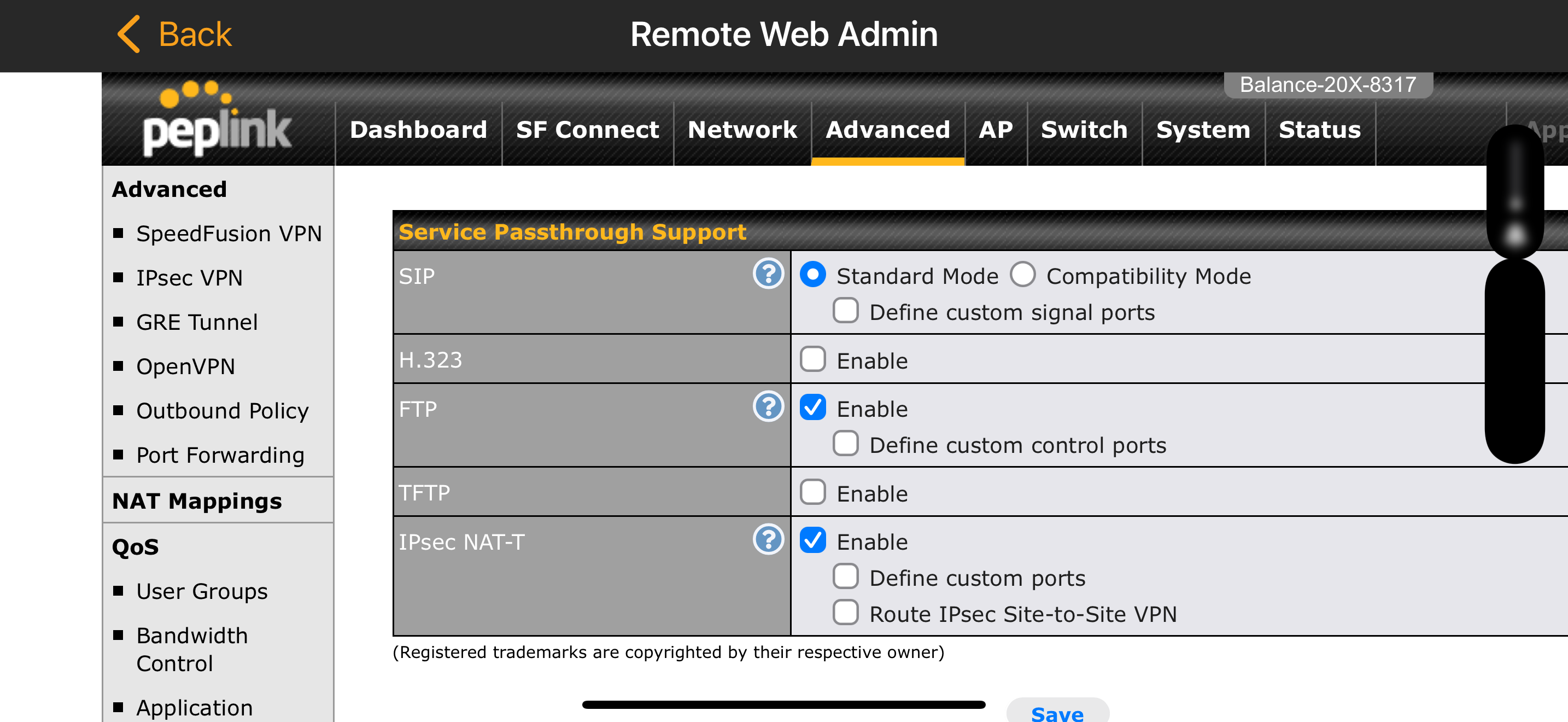Uncheck the FTP Enable checkbox
This screenshot has height=722, width=1568.
click(x=812, y=407)
